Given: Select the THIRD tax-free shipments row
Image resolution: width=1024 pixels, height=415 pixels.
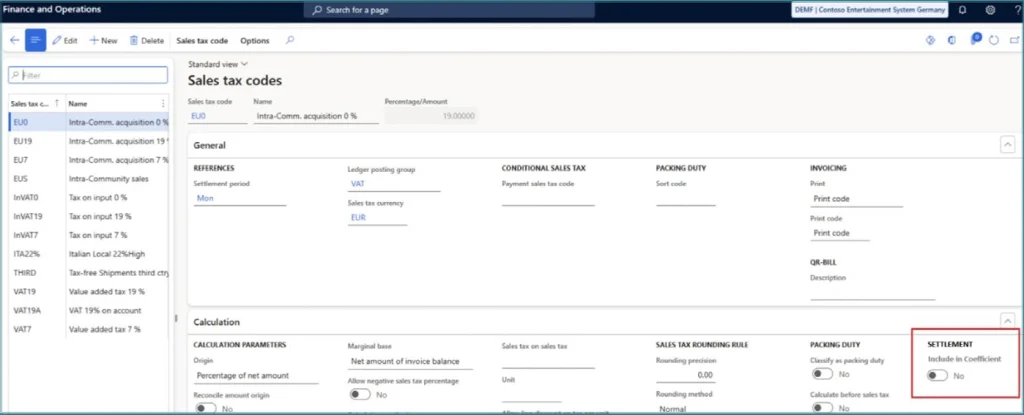Looking at the screenshot, I should (88, 273).
